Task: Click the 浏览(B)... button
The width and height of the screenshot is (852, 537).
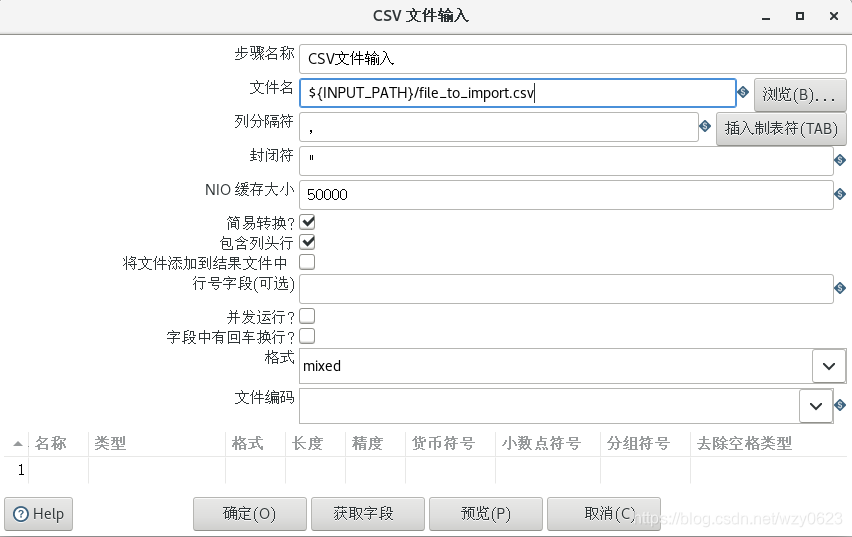Action: tap(800, 95)
